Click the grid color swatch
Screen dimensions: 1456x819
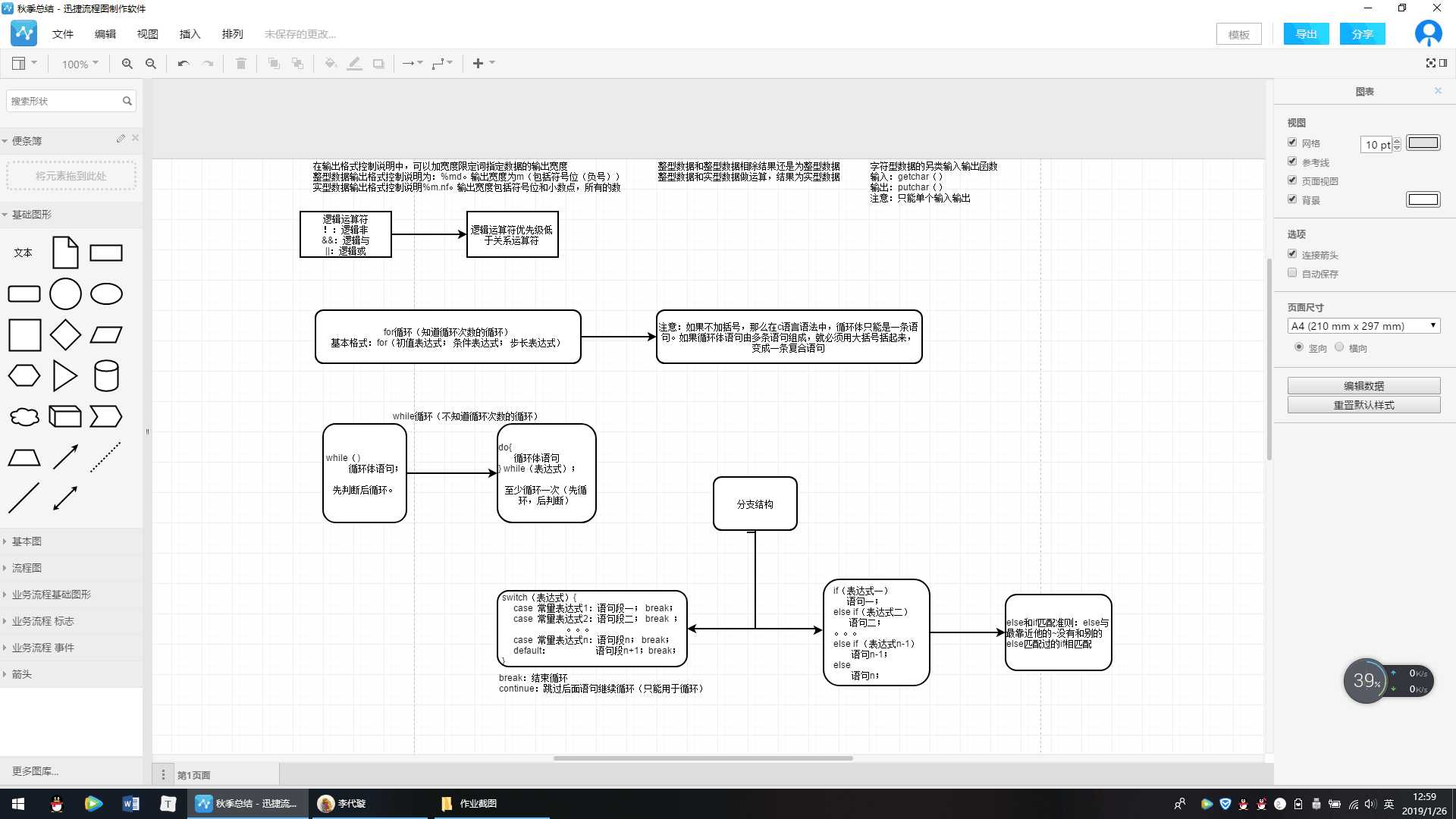(x=1423, y=143)
